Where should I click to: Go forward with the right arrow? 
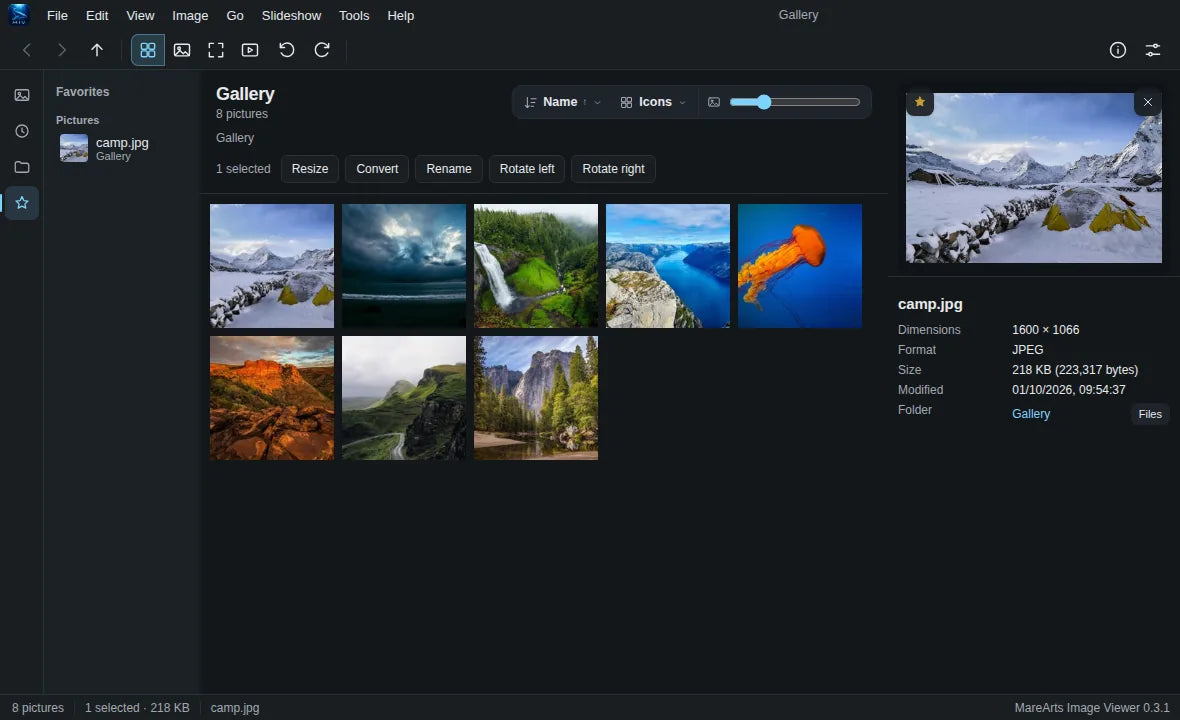(x=62, y=50)
